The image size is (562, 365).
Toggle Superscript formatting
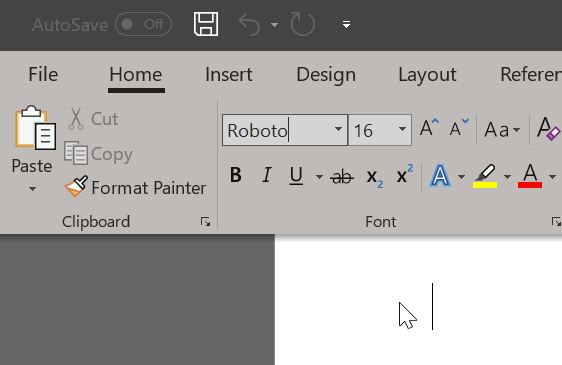pos(405,174)
